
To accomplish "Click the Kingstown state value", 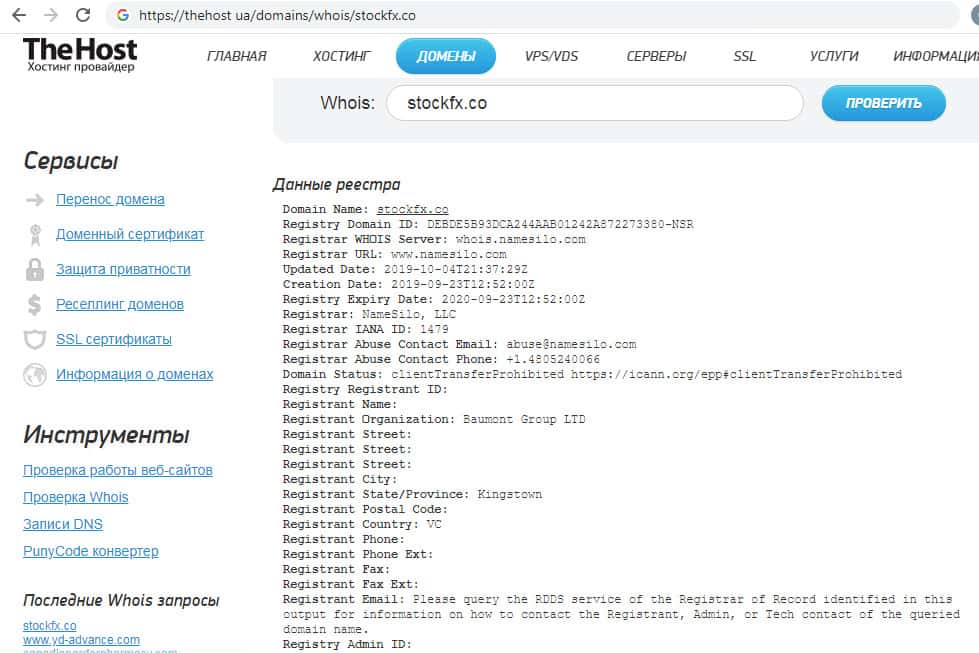I will click(x=510, y=494).
